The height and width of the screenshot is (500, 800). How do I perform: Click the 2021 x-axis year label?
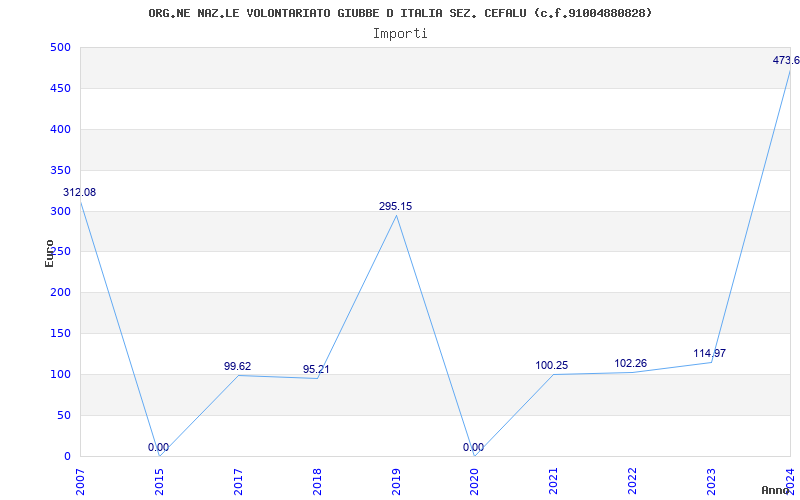pyautogui.click(x=554, y=482)
